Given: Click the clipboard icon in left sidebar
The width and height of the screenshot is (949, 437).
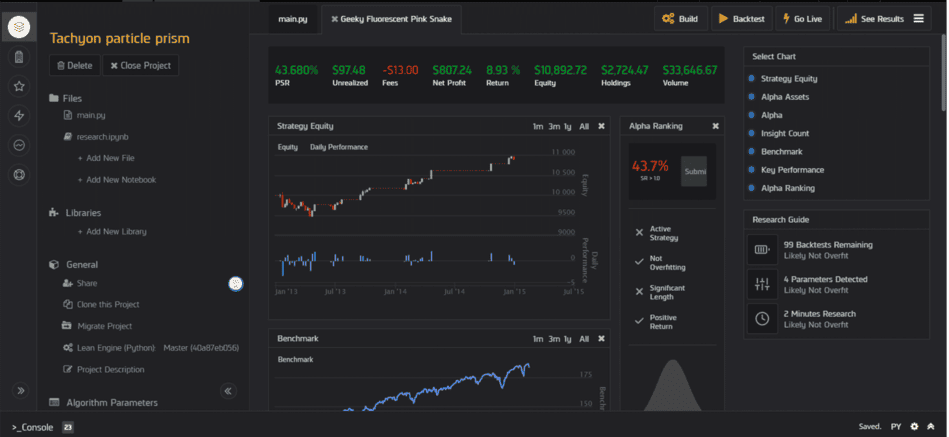Looking at the screenshot, I should click(x=18, y=57).
